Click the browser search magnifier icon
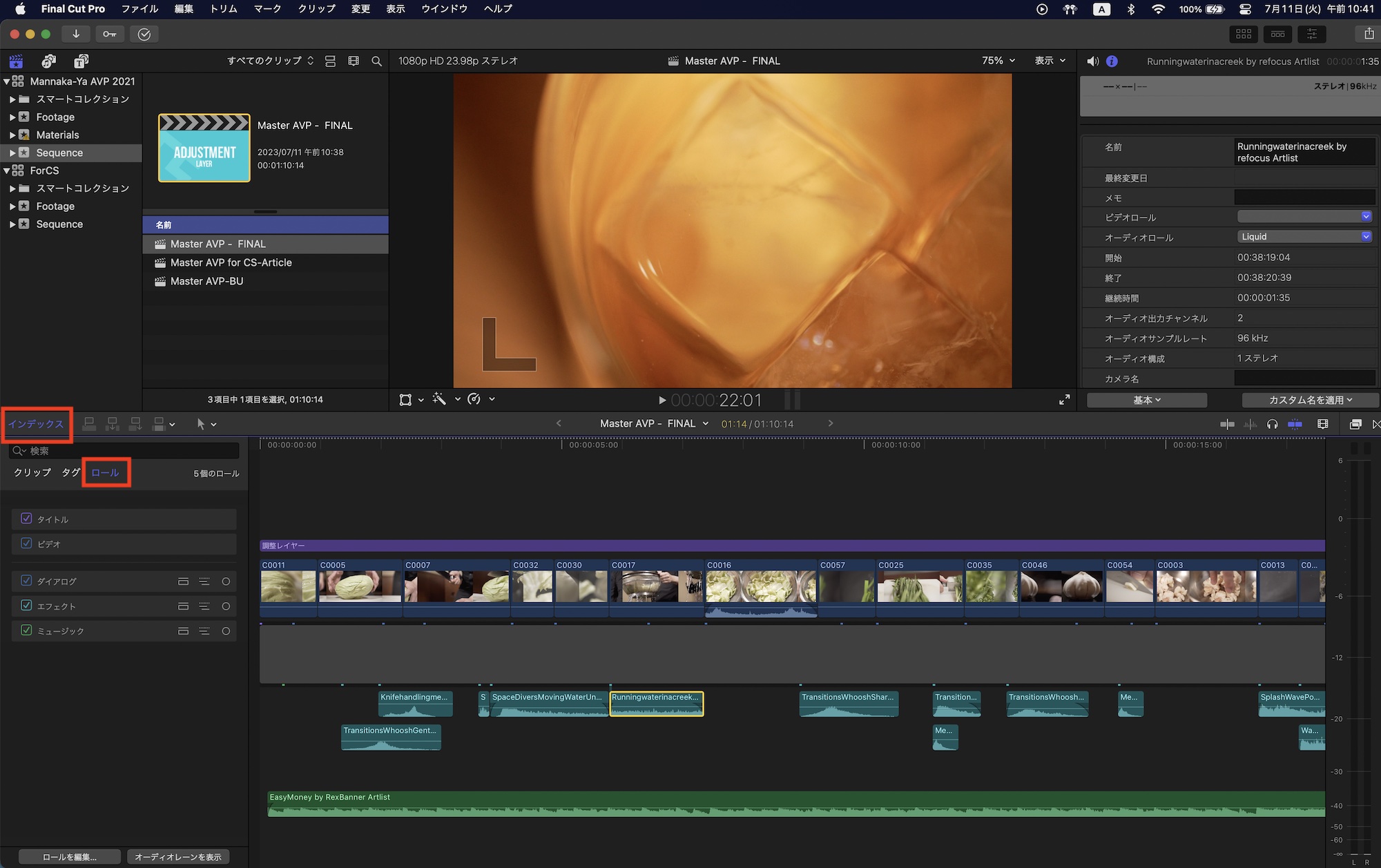Screen dimensions: 1381x868 click(x=376, y=61)
